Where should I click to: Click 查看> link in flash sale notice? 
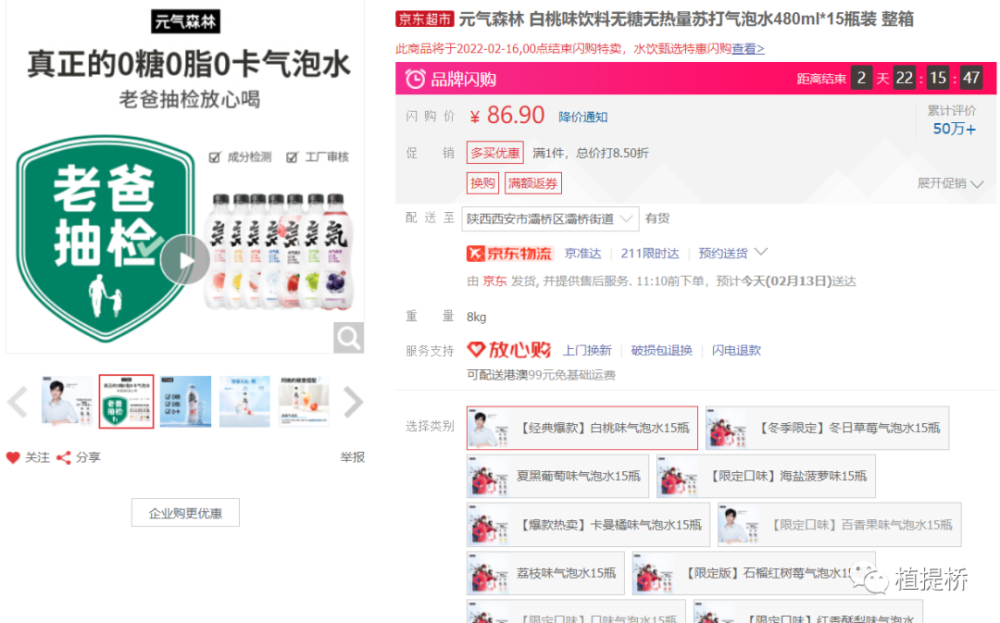(748, 48)
